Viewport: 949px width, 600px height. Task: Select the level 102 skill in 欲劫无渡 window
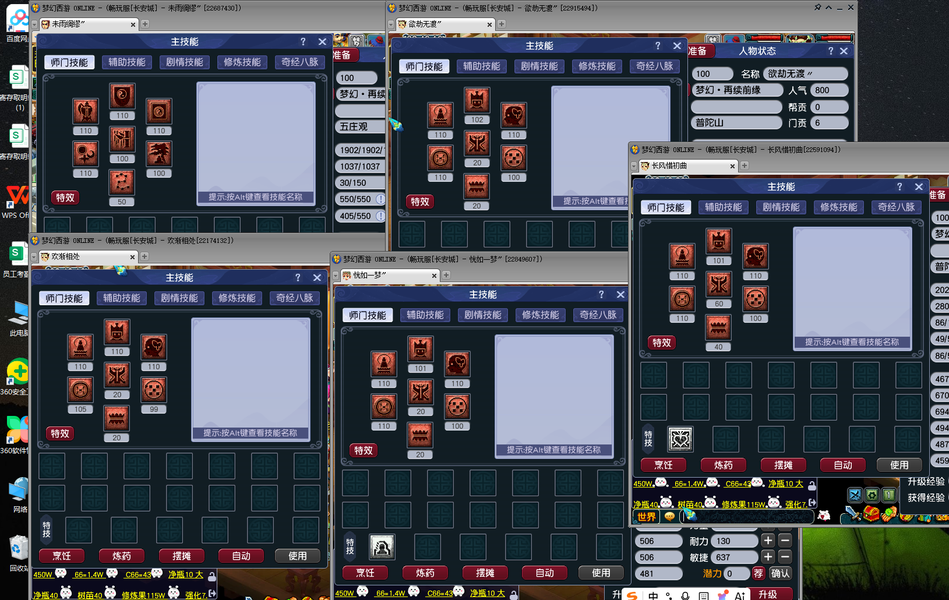pos(477,100)
